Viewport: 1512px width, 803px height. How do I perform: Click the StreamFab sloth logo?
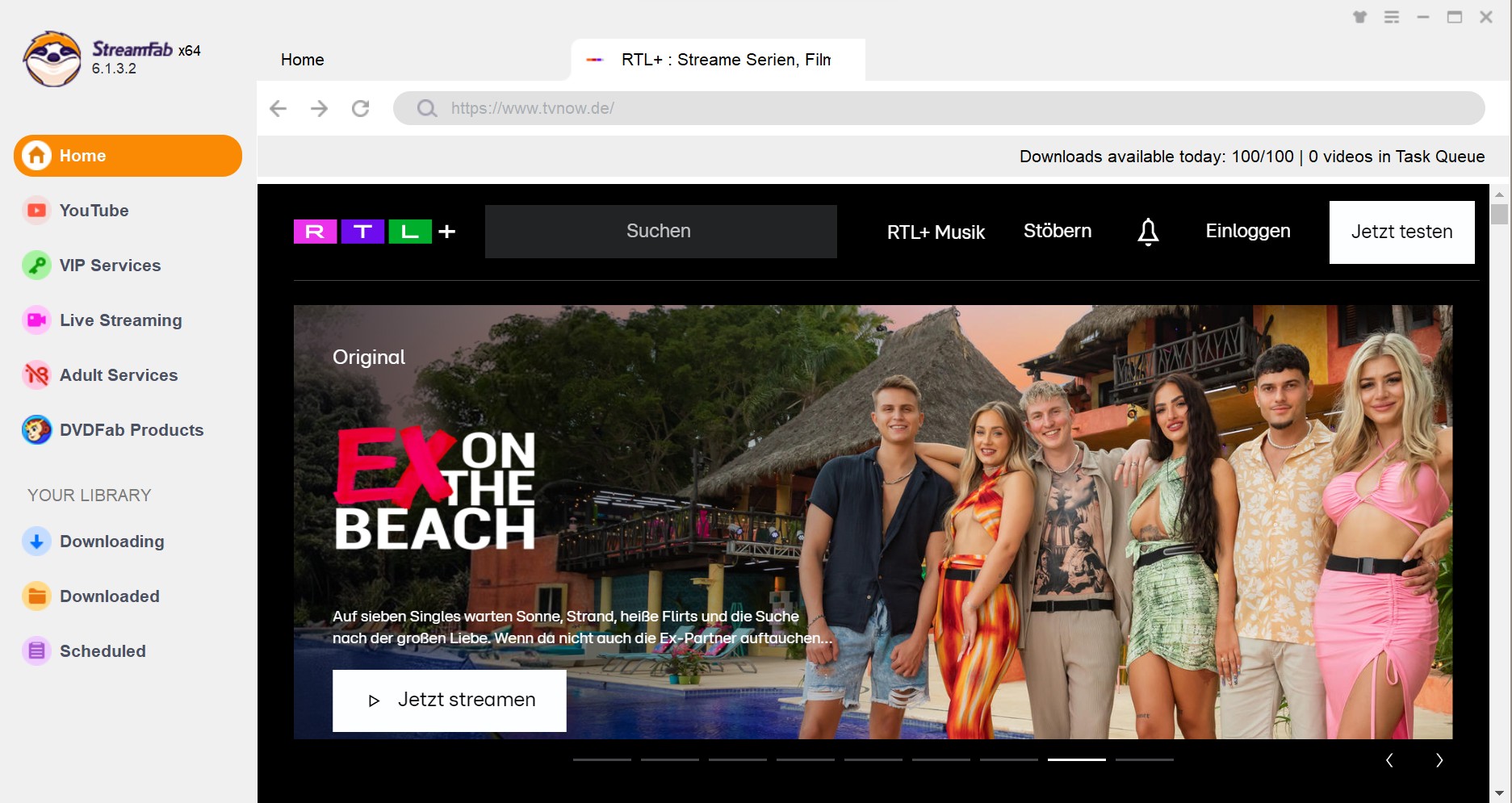pos(52,59)
